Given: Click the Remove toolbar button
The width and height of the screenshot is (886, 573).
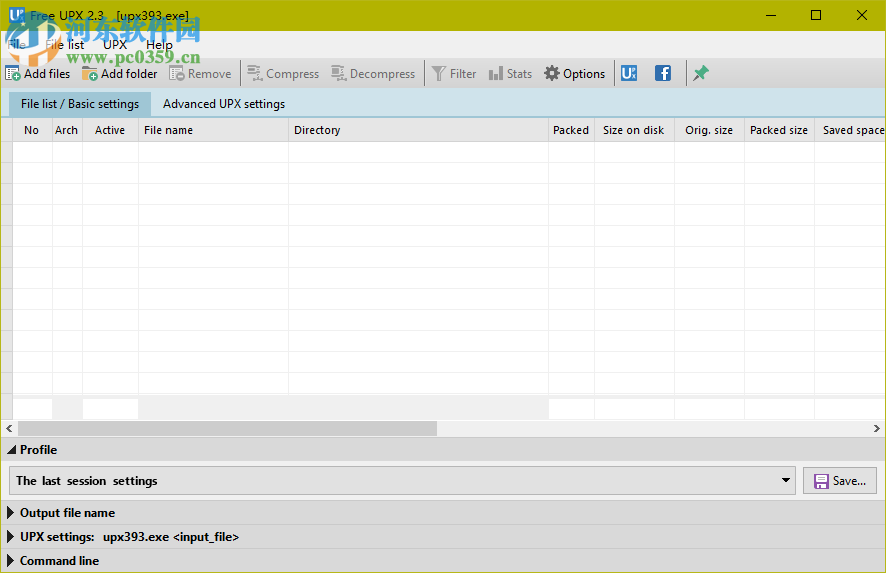Looking at the screenshot, I should (200, 73).
